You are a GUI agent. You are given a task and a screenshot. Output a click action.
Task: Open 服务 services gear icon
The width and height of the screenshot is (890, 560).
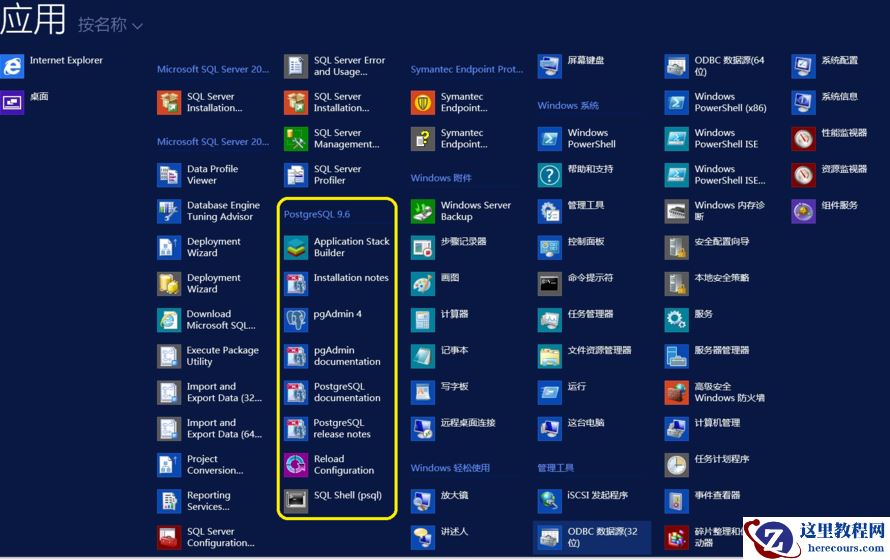click(677, 321)
